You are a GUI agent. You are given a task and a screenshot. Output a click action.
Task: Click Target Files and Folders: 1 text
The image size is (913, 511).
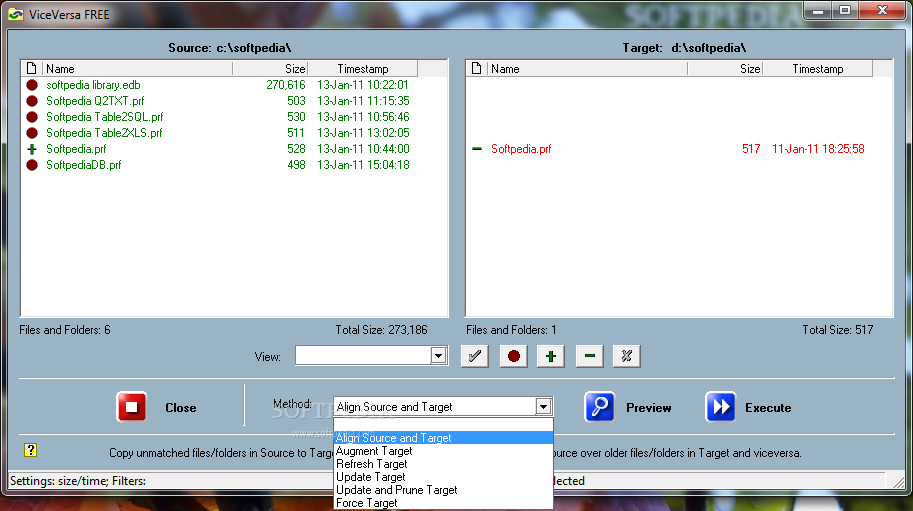511,330
